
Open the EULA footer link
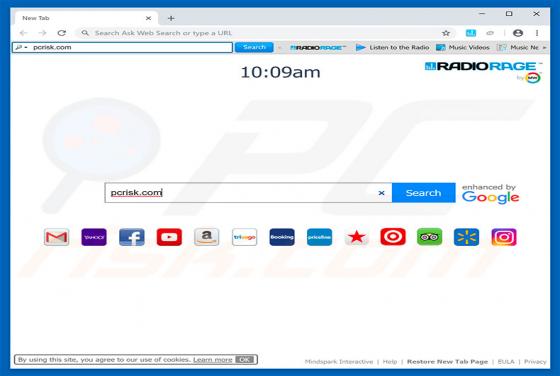tap(506, 362)
